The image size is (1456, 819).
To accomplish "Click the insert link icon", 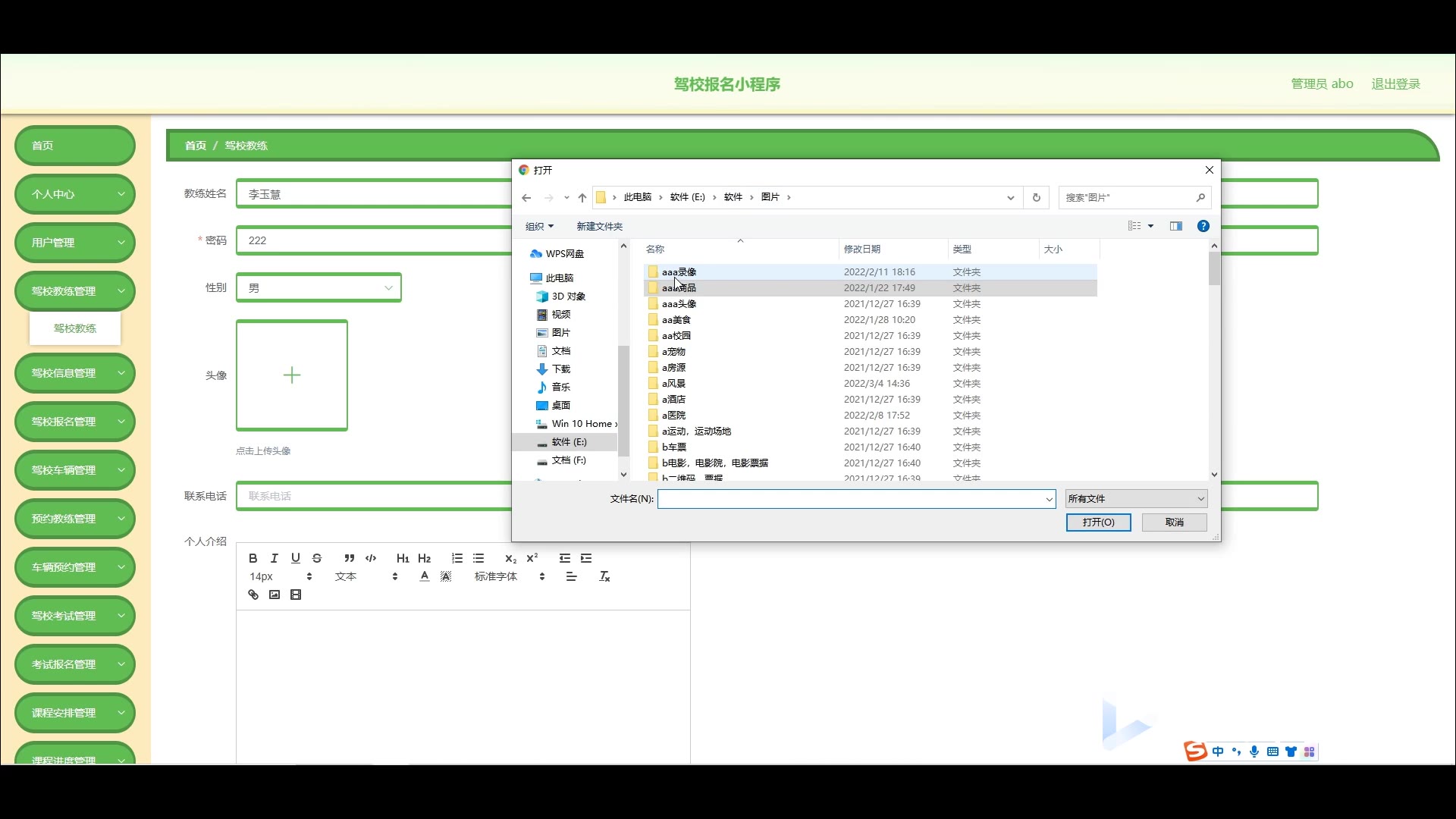I will 253,595.
